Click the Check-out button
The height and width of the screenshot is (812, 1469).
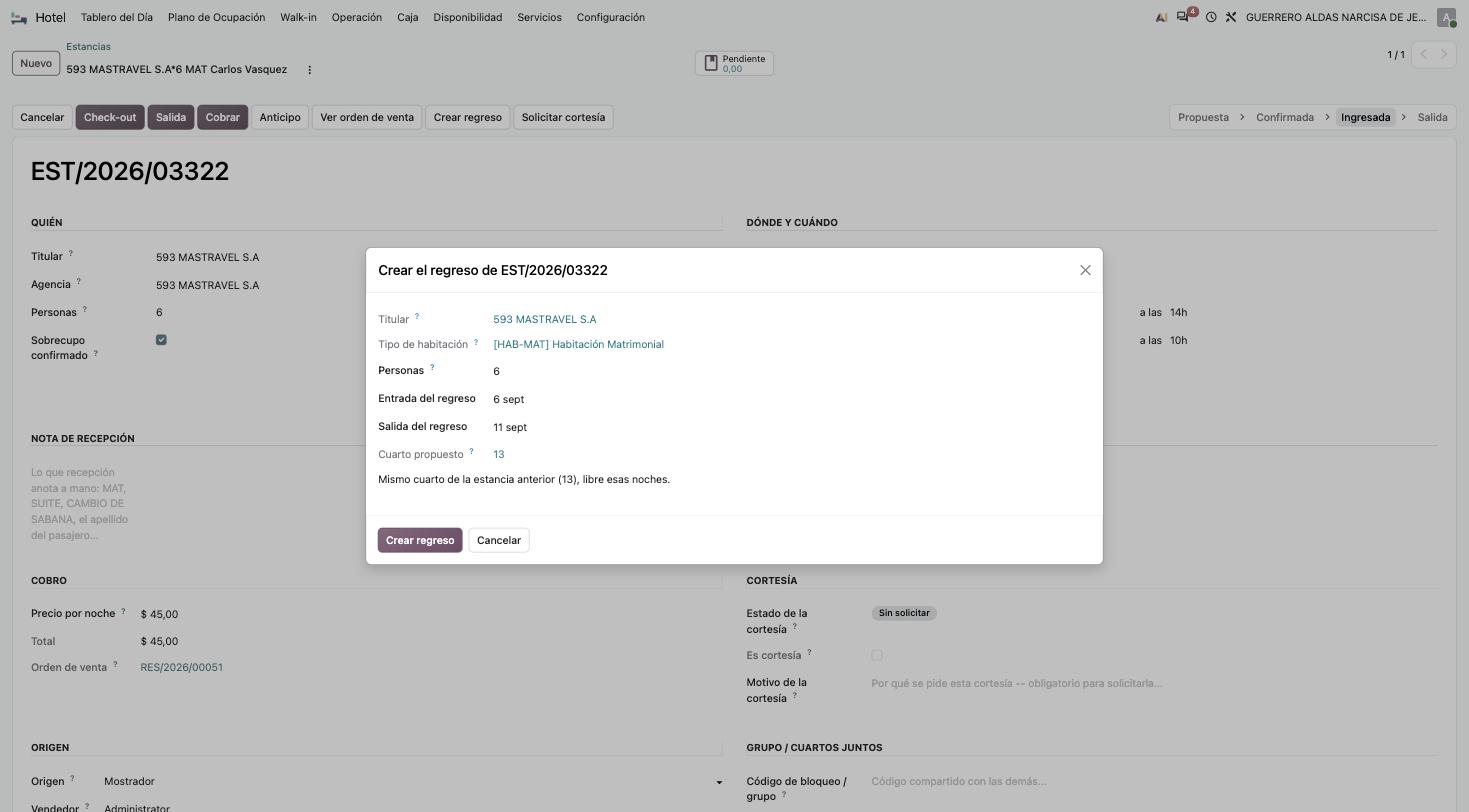(x=110, y=117)
